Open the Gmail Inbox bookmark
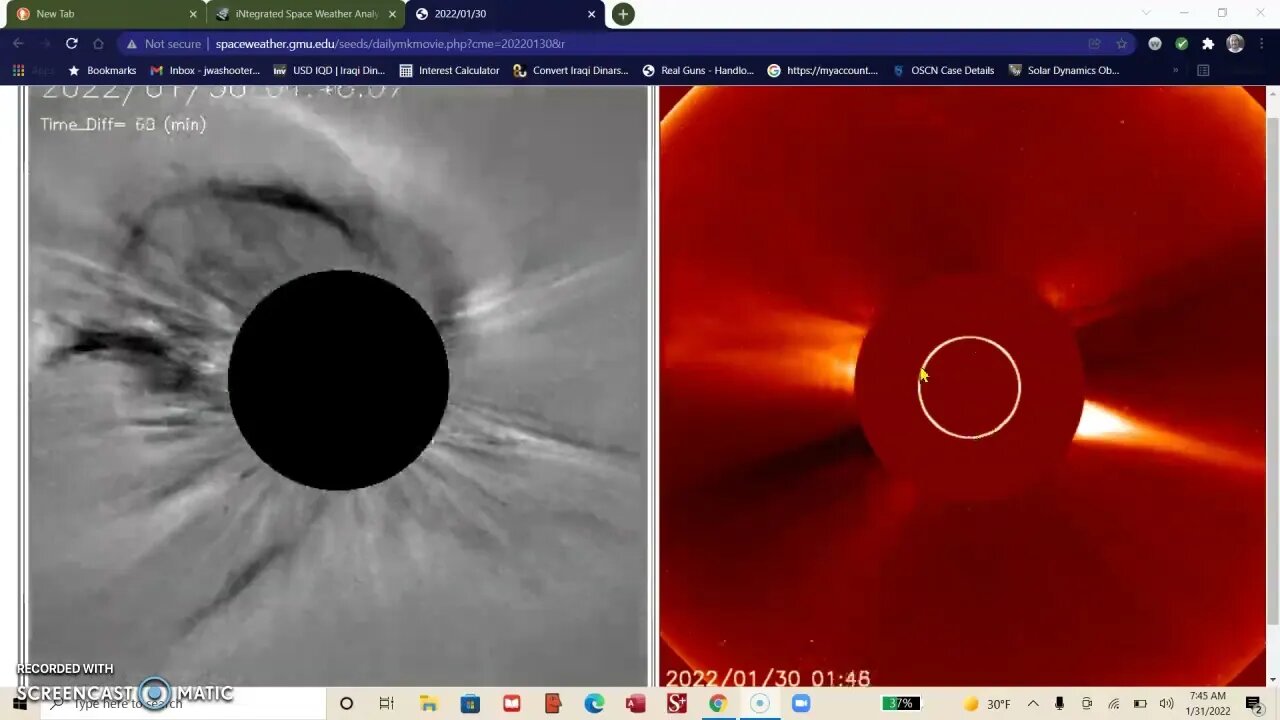Viewport: 1280px width, 720px height. (205, 71)
